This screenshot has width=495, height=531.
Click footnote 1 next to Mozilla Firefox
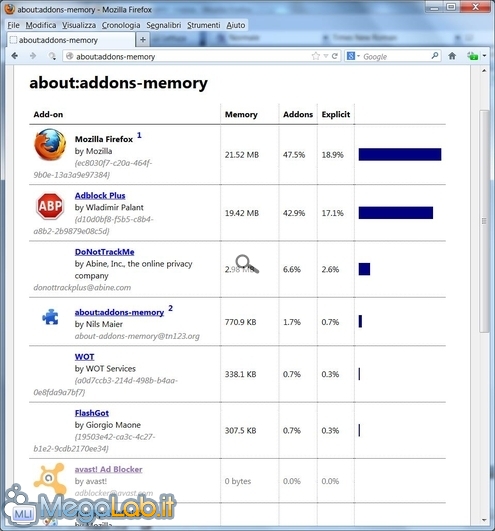139,135
